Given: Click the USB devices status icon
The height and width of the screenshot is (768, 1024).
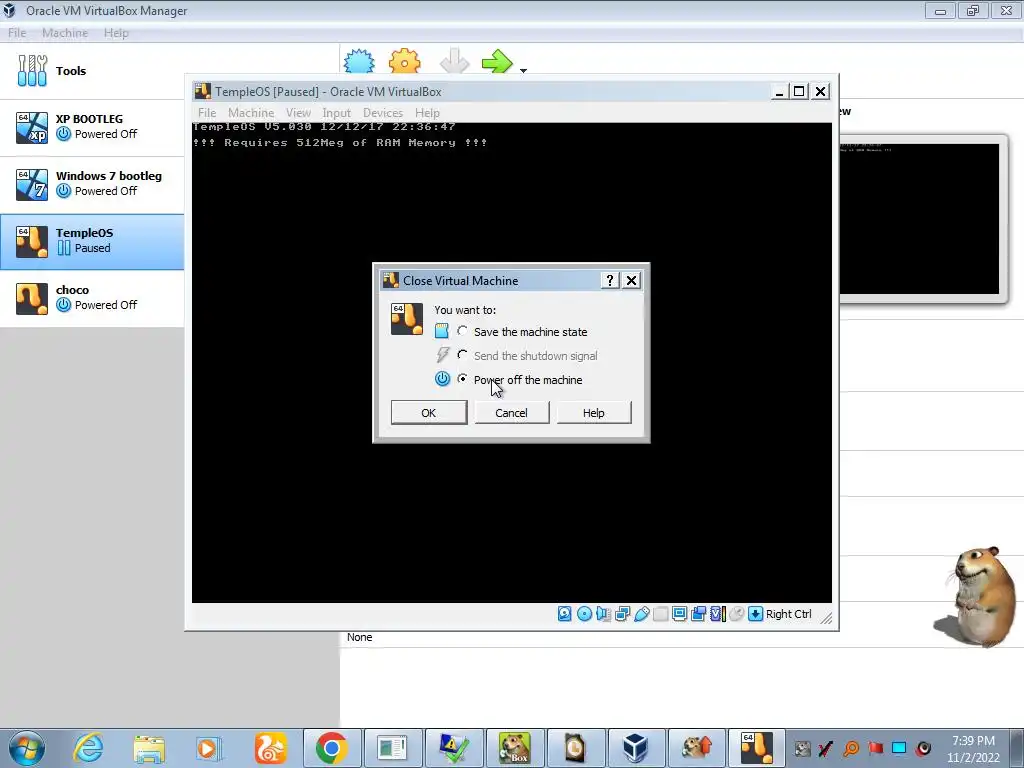Looking at the screenshot, I should coord(641,614).
